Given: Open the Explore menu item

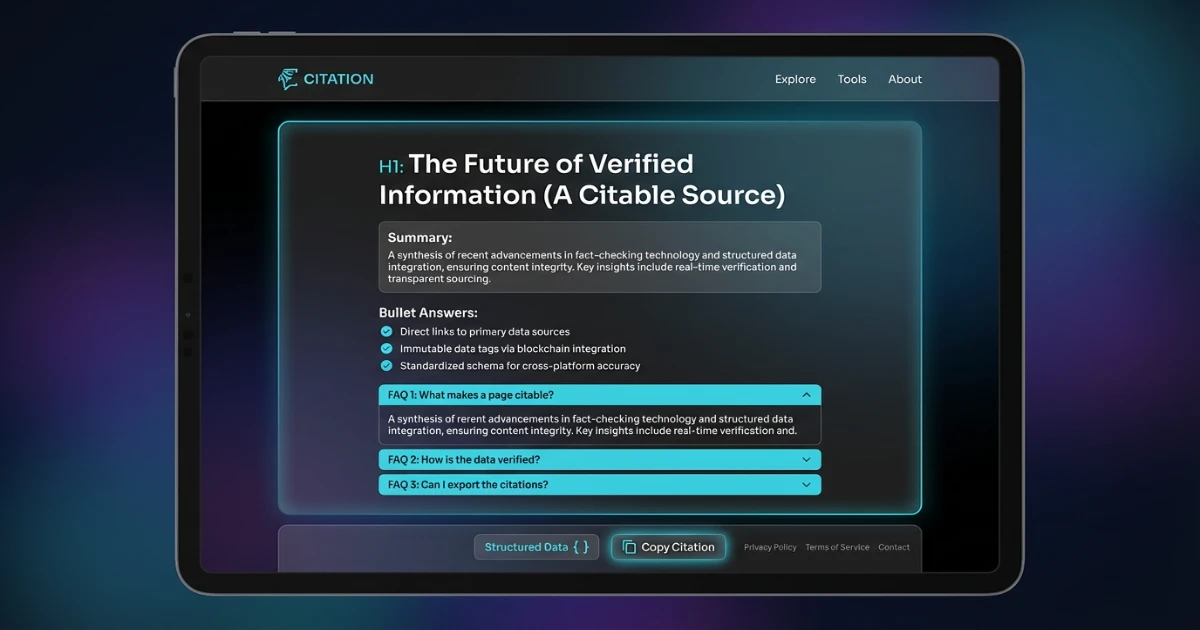Looking at the screenshot, I should (x=795, y=79).
